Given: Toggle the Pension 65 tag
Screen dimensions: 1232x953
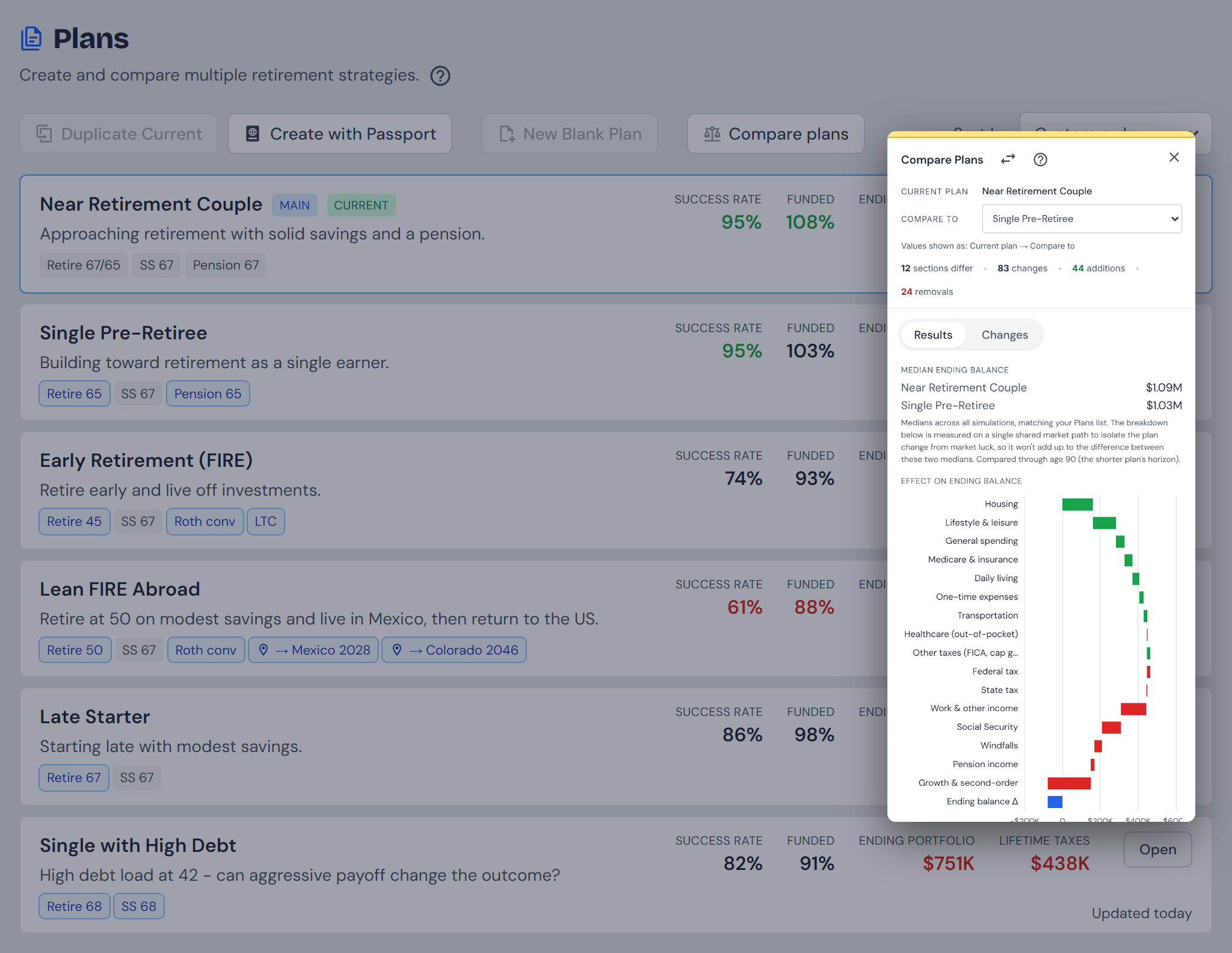Looking at the screenshot, I should click(x=208, y=393).
